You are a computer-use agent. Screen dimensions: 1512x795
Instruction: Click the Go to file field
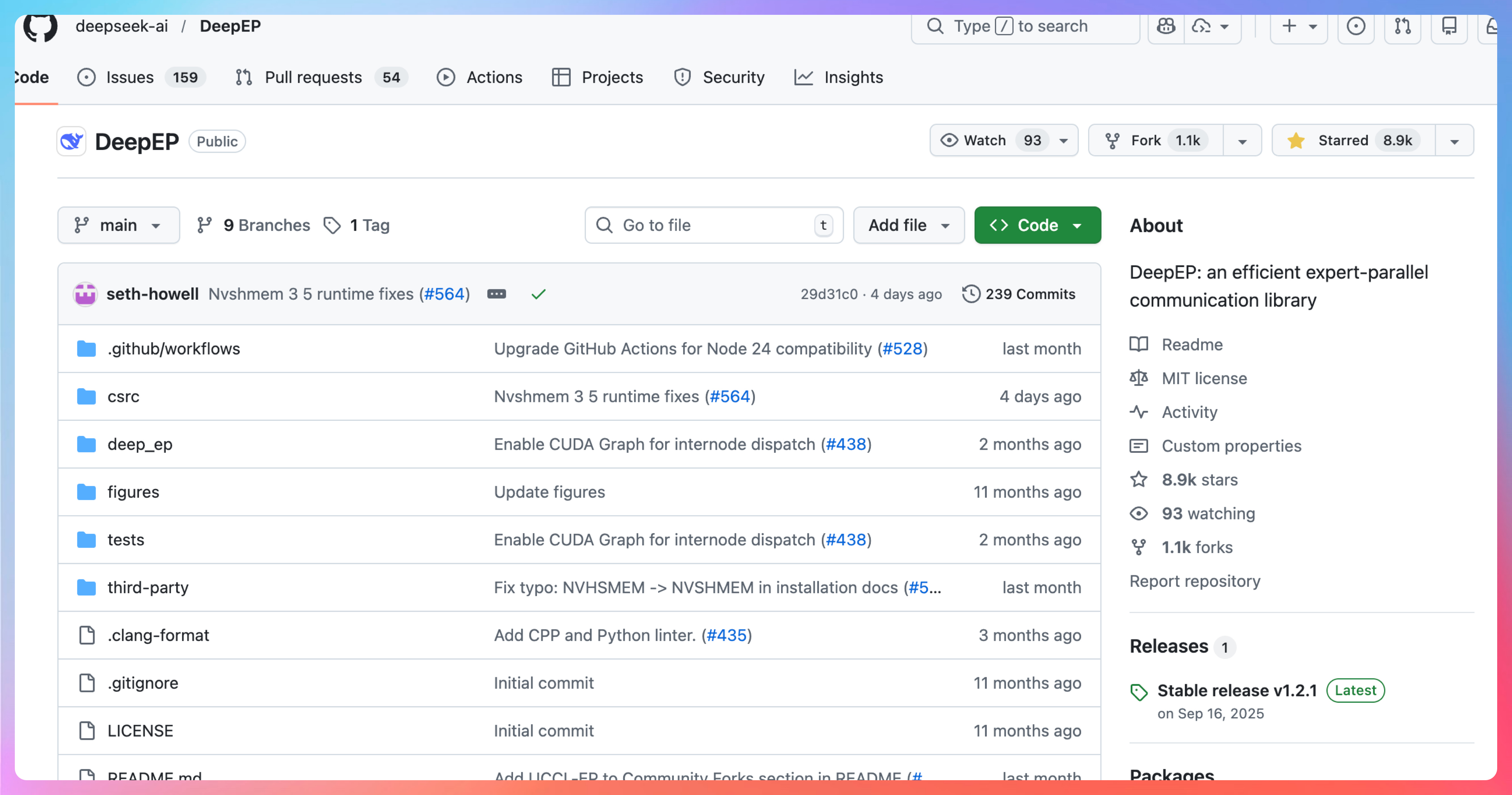[713, 225]
